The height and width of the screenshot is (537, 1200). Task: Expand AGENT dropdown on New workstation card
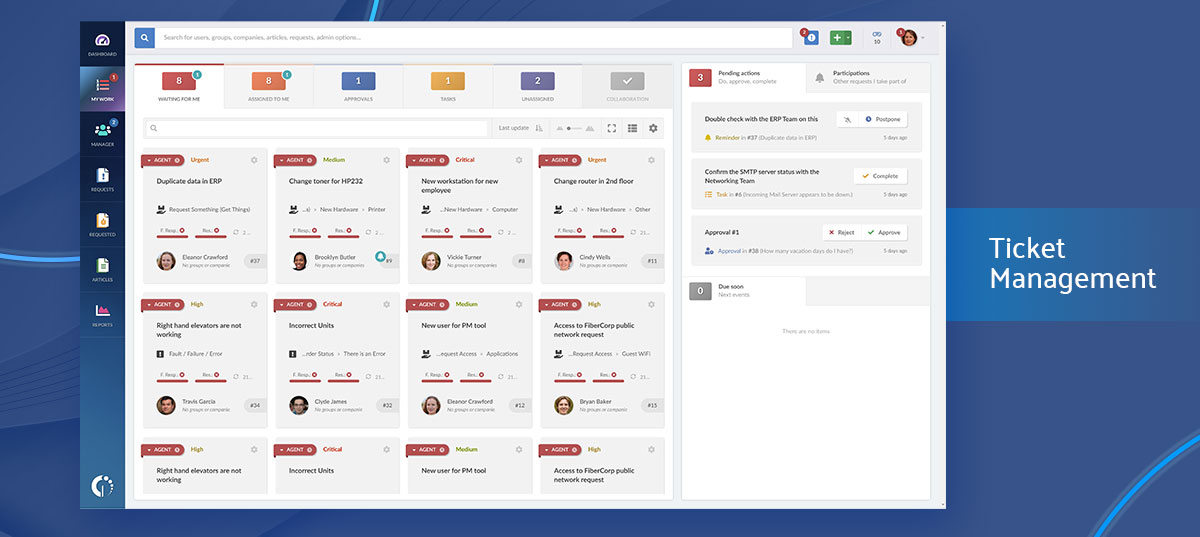[x=413, y=160]
